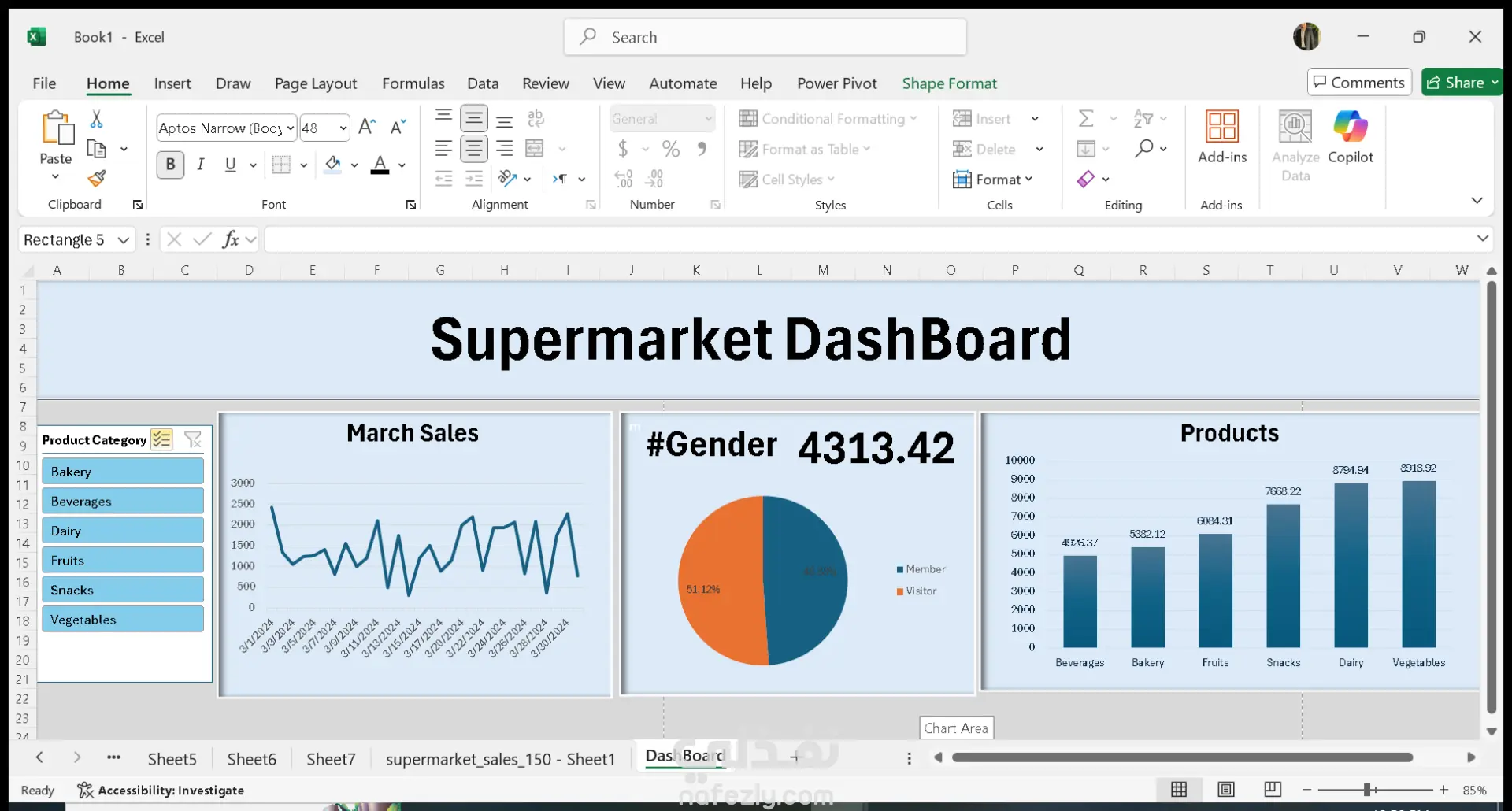Toggle Middle Align vertical alignment
Screen dimensions: 1512x811
474,119
